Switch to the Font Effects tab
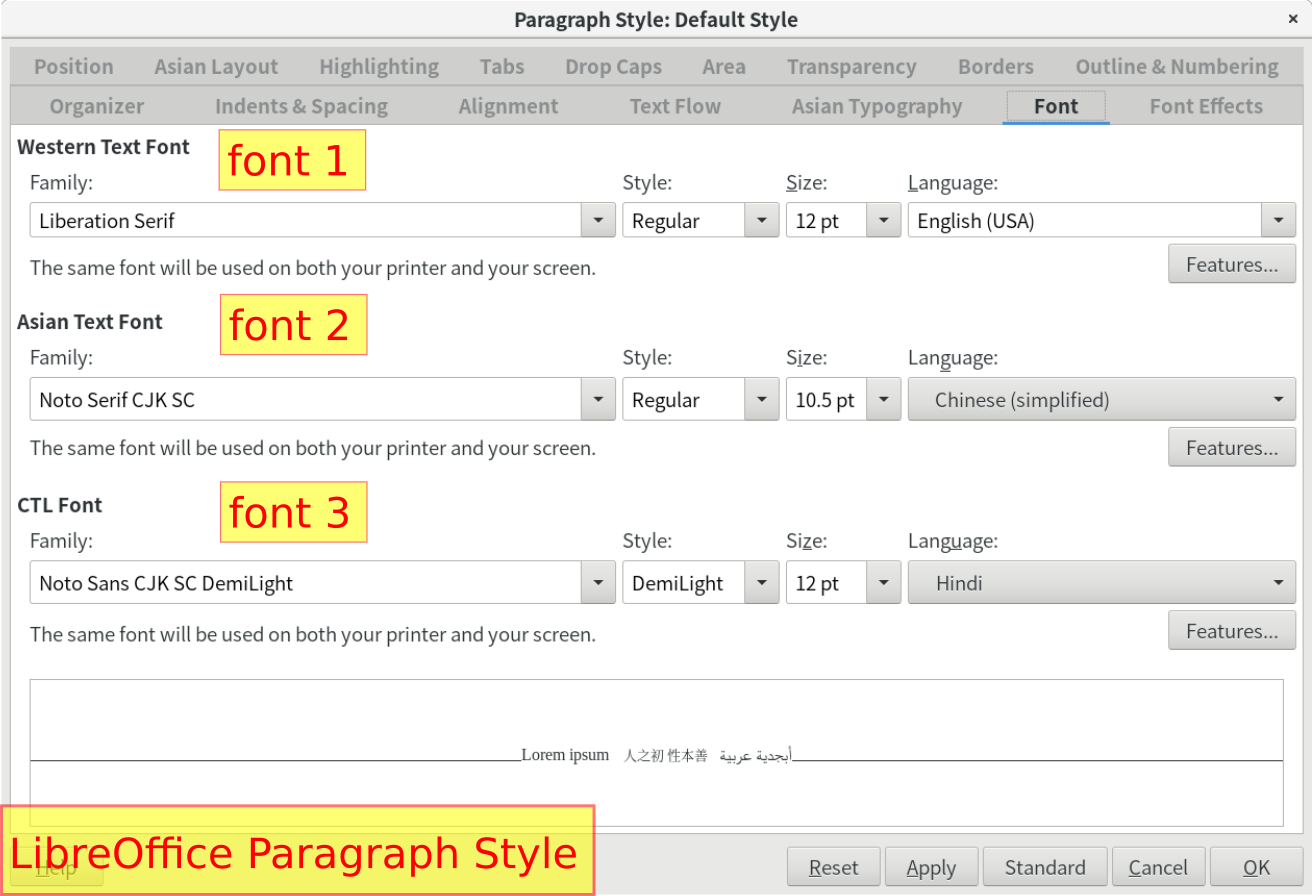This screenshot has width=1312, height=896. 1205,106
